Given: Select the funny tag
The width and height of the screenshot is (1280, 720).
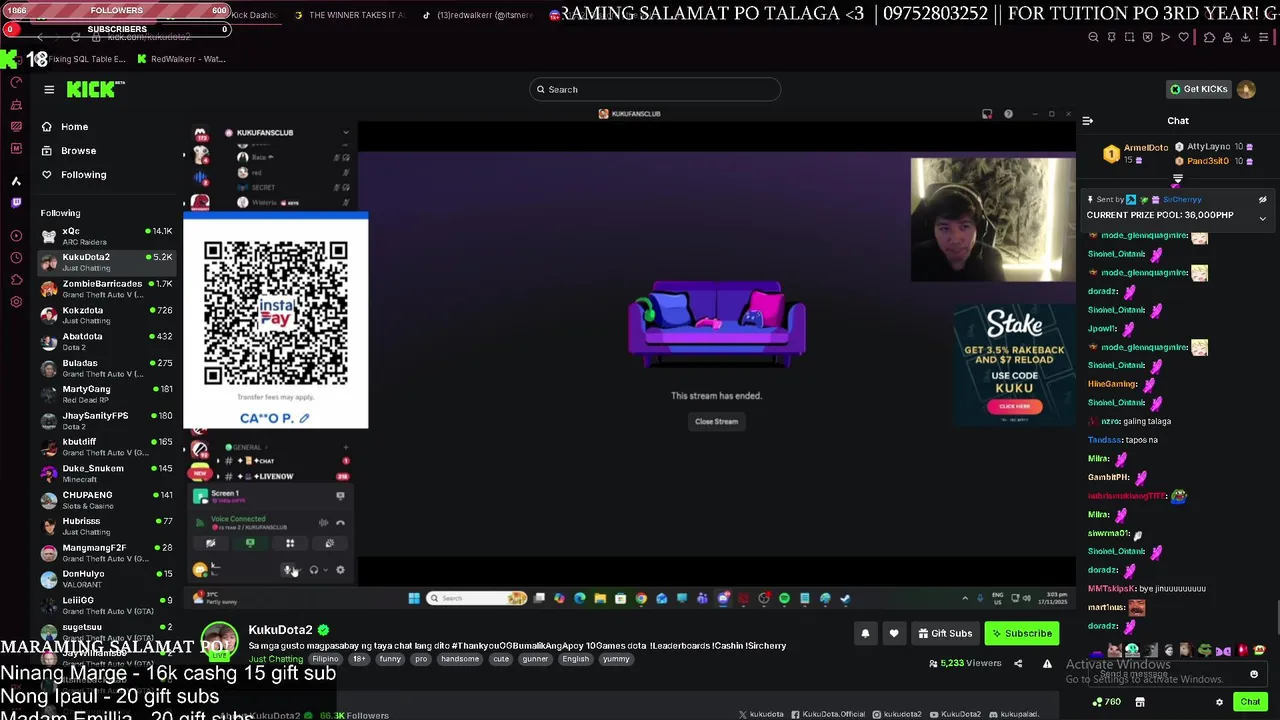Looking at the screenshot, I should click(x=390, y=660).
